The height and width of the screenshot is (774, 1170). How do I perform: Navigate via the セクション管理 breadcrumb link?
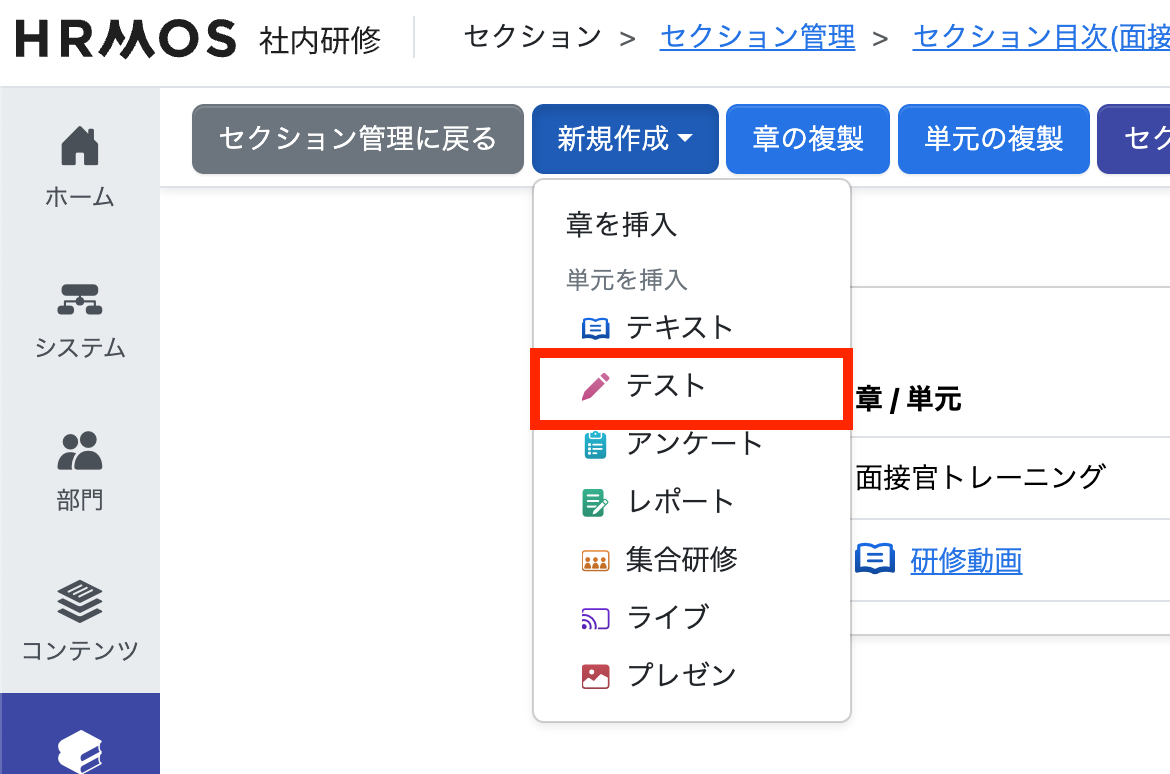pos(757,37)
